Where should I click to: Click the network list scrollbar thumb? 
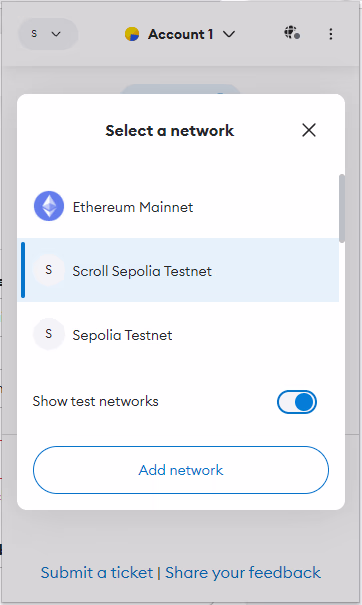point(342,208)
